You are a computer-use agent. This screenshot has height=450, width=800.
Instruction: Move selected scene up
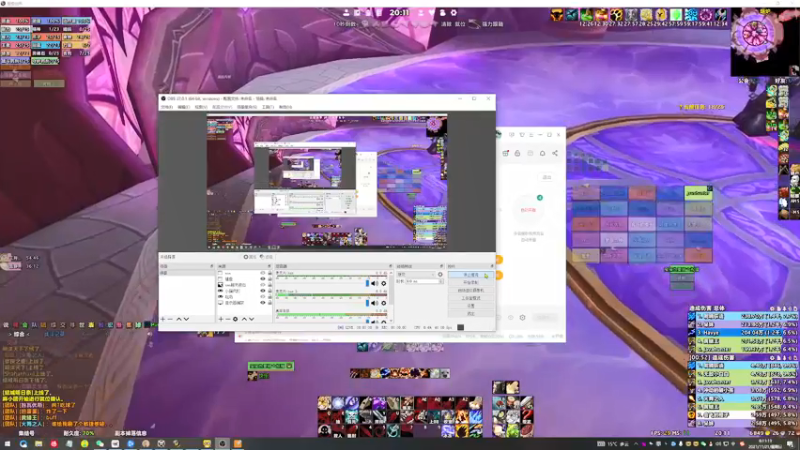[x=179, y=319]
